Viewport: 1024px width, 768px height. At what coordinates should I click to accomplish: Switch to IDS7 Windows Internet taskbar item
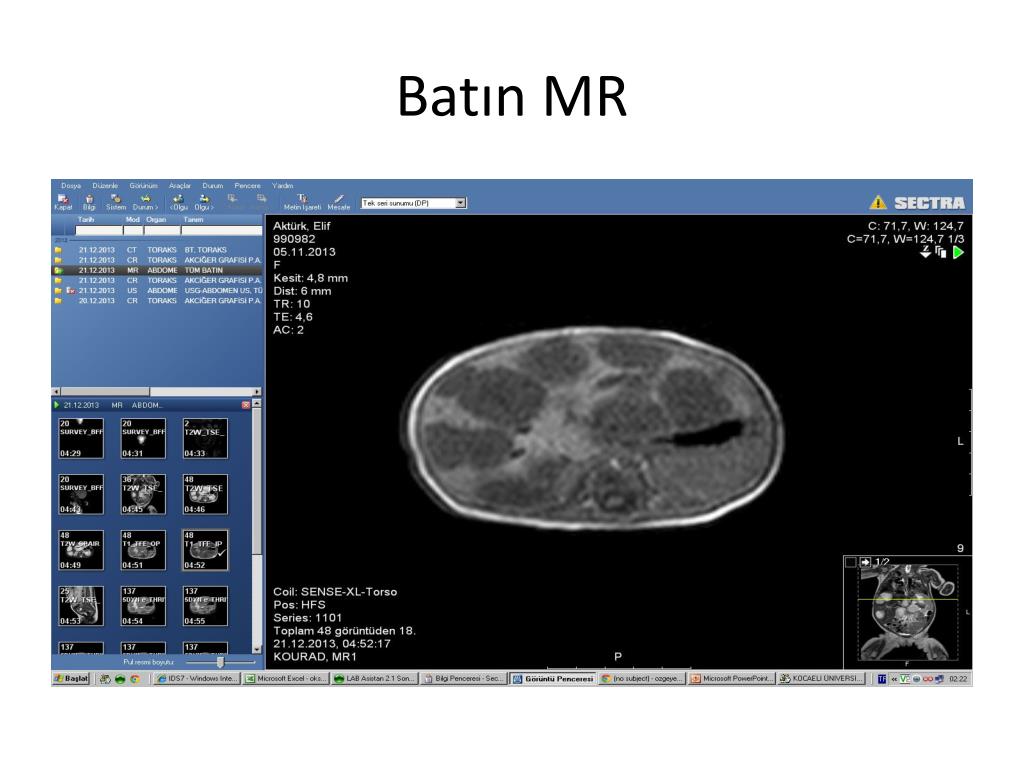tap(197, 679)
